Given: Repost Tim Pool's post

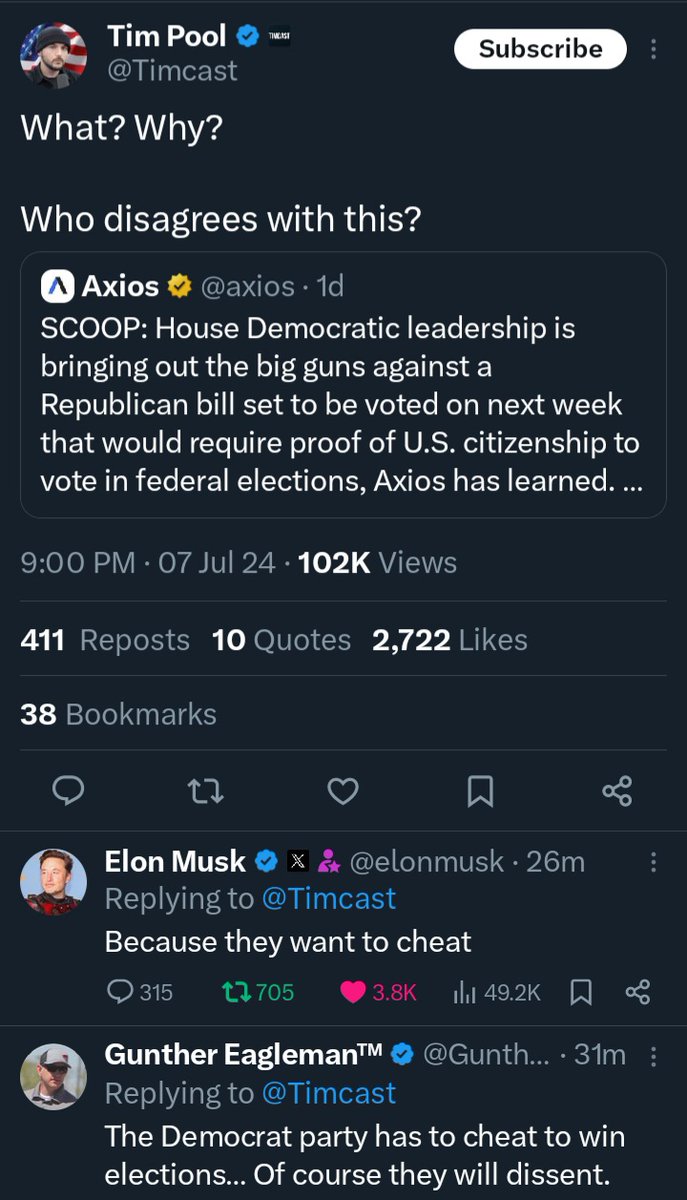Looking at the screenshot, I should 206,792.
